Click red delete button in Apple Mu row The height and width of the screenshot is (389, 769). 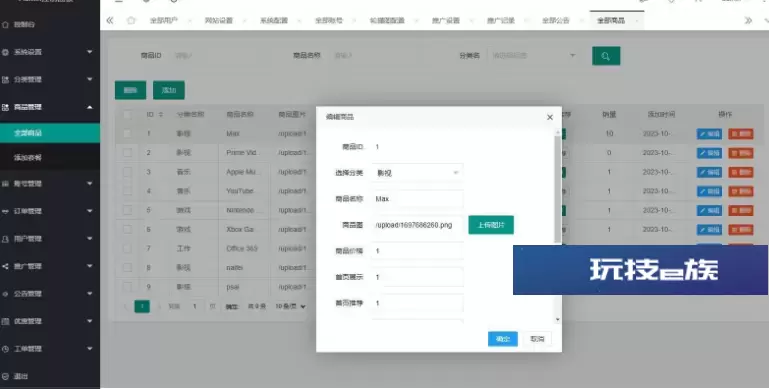click(741, 172)
